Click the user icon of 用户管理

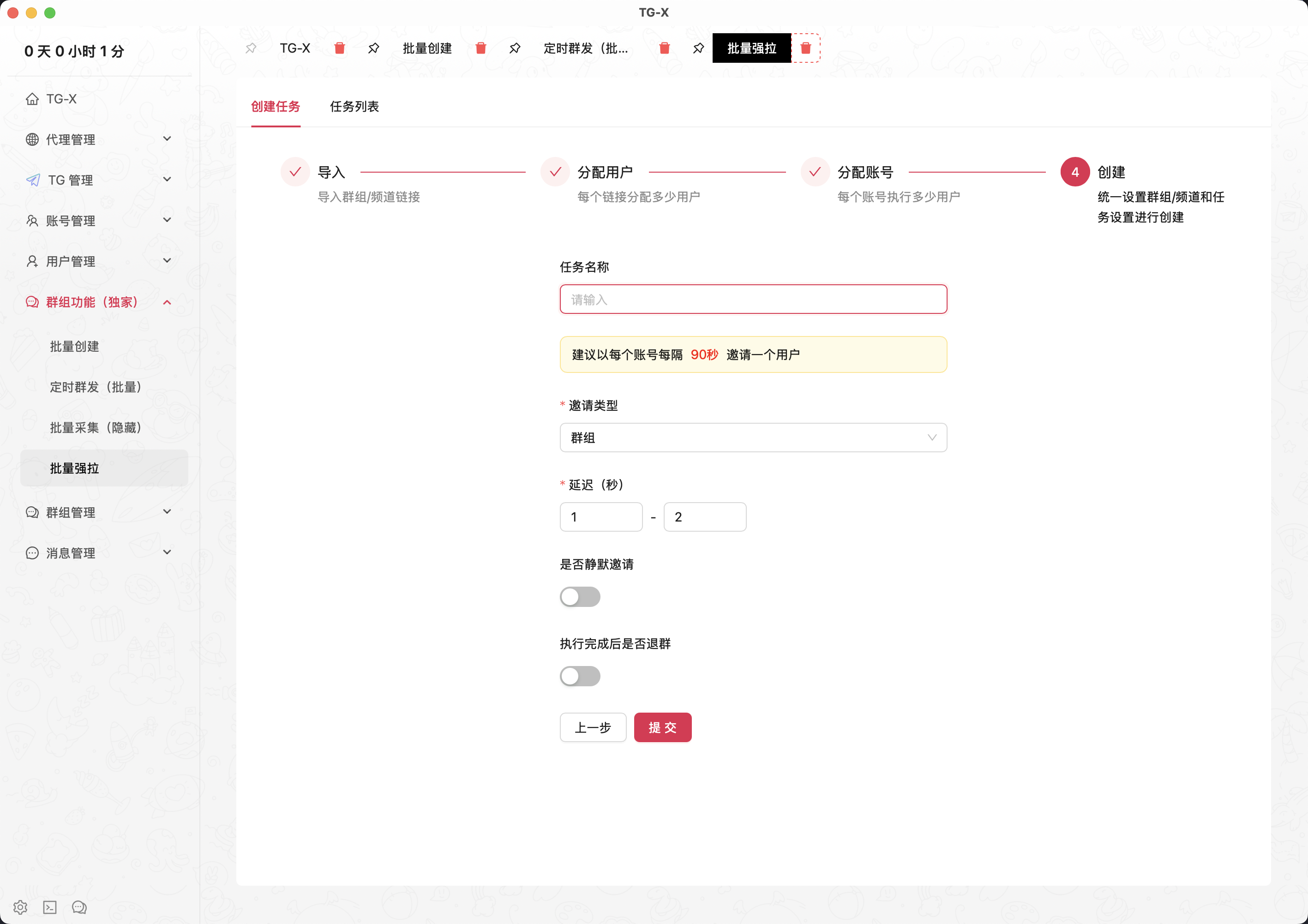point(32,262)
